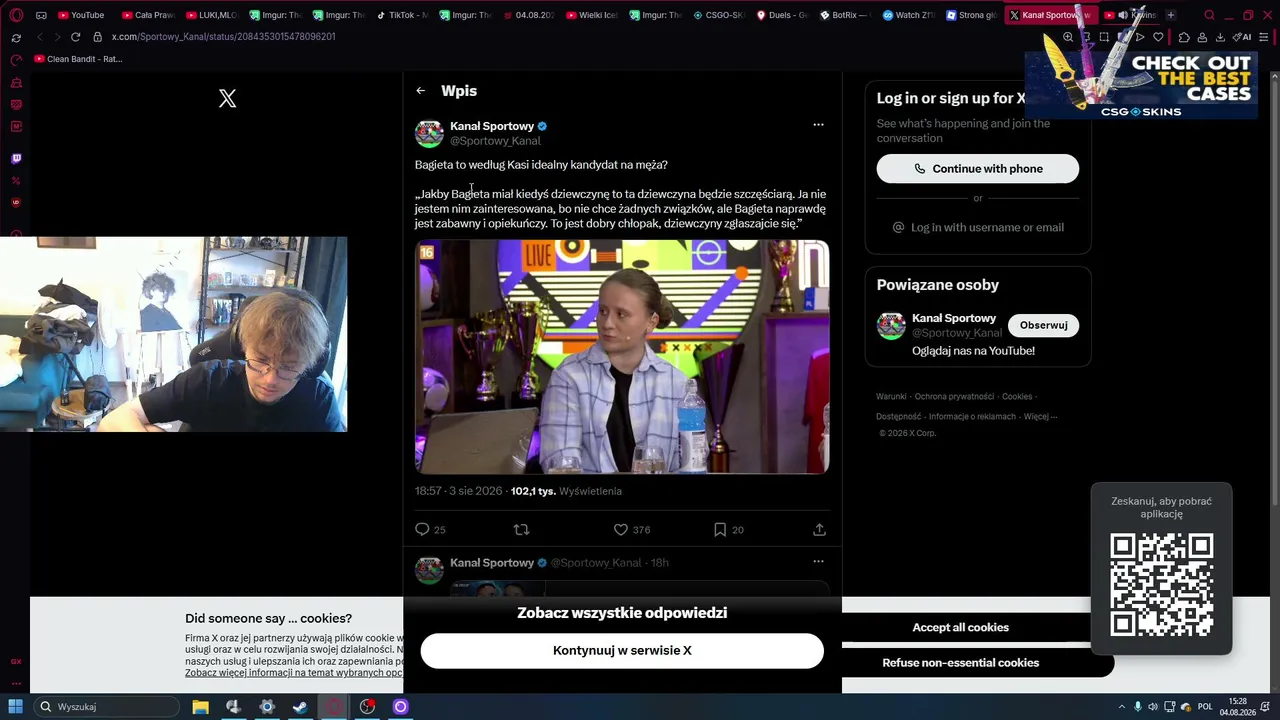Switch to the BotRix tab
Viewport: 1280px width, 720px height.
click(846, 15)
